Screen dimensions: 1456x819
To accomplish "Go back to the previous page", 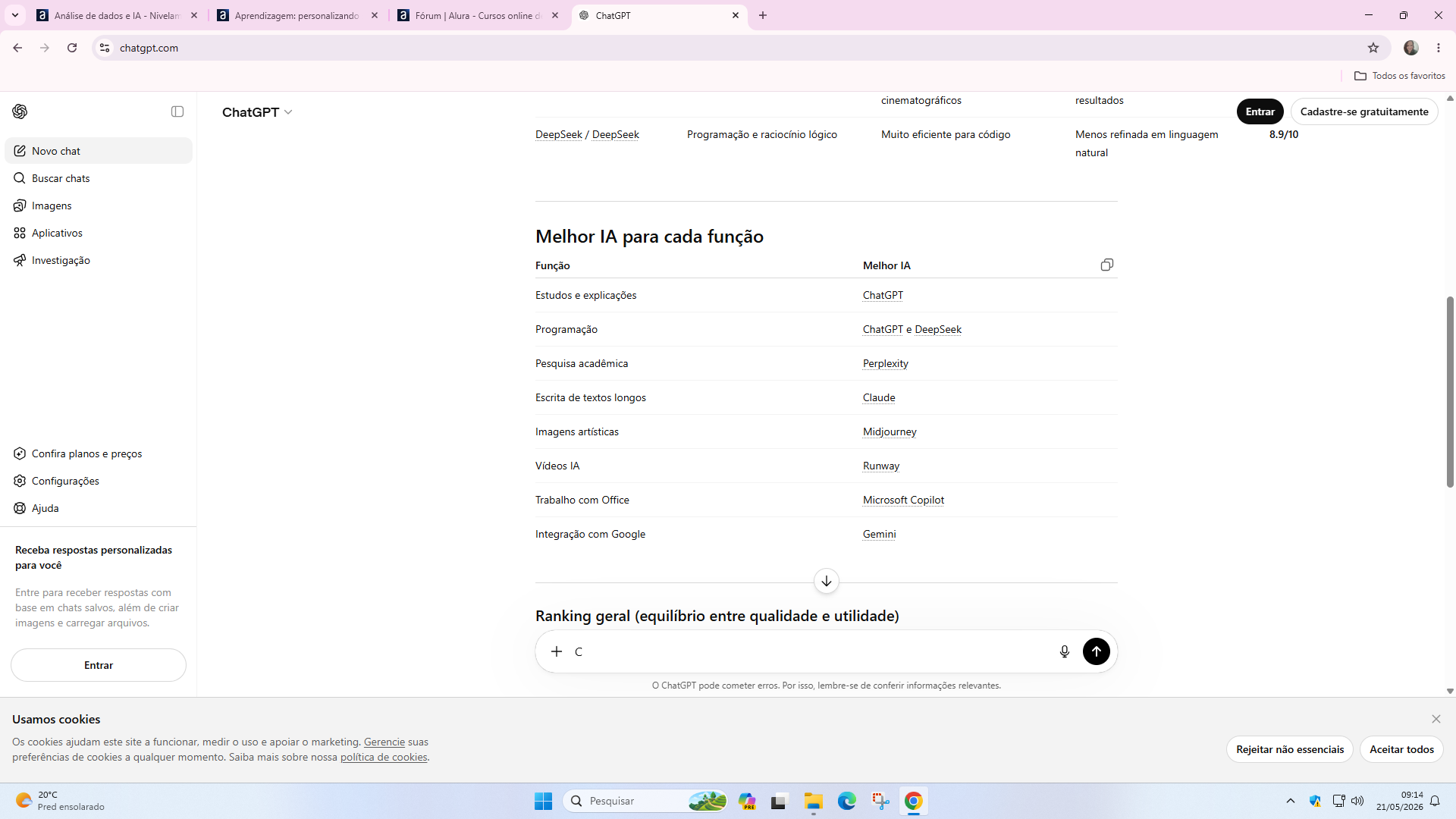I will (17, 48).
